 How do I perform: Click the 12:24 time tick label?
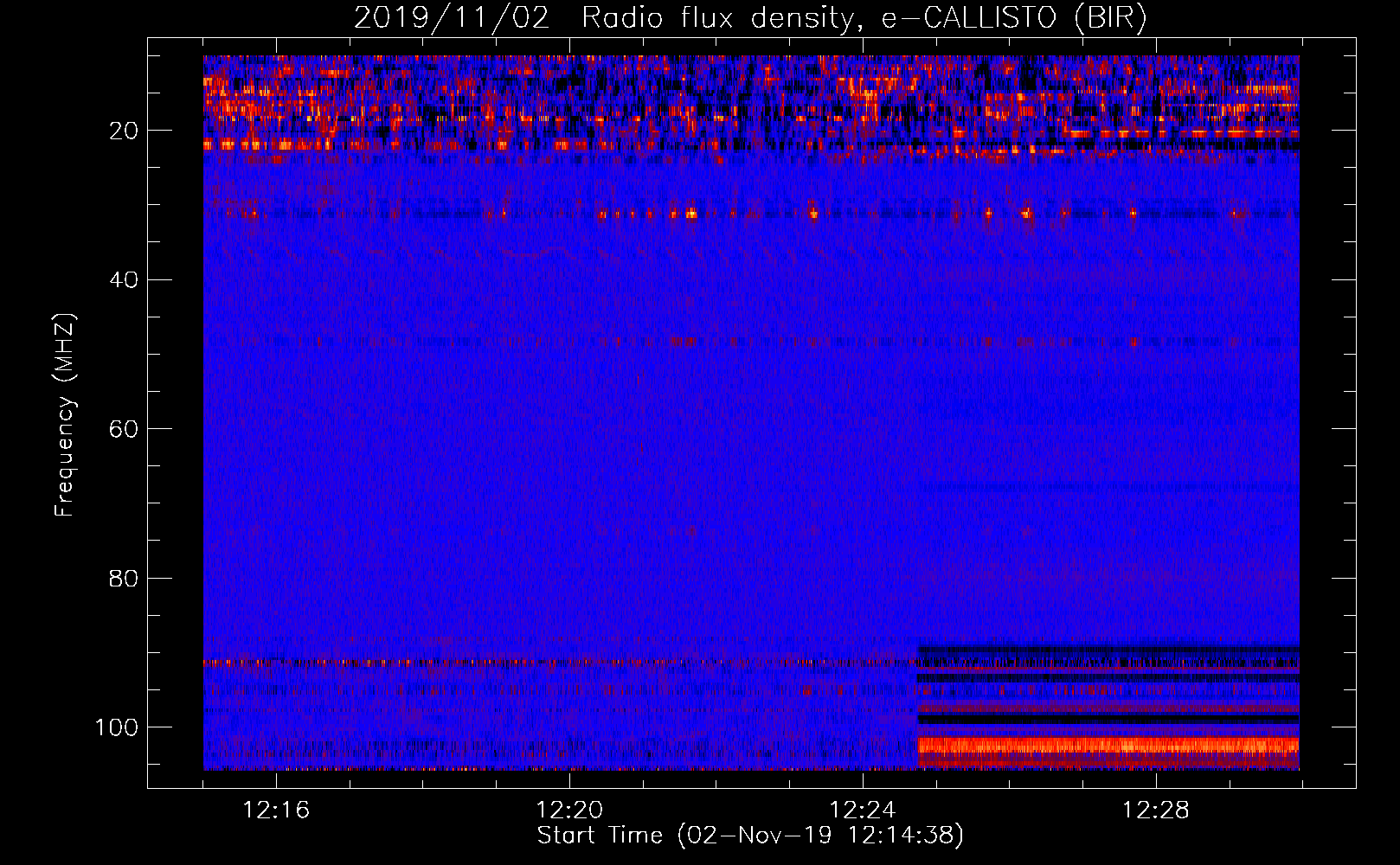[x=863, y=810]
